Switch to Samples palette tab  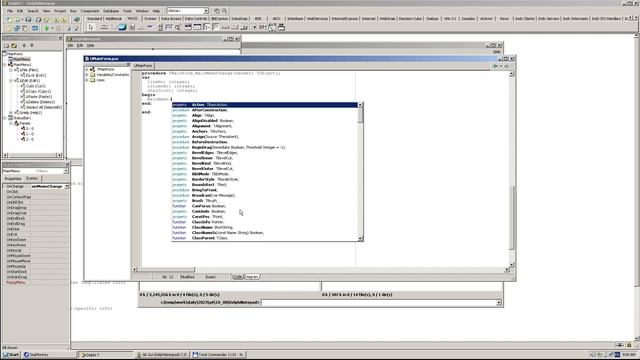(468, 19)
